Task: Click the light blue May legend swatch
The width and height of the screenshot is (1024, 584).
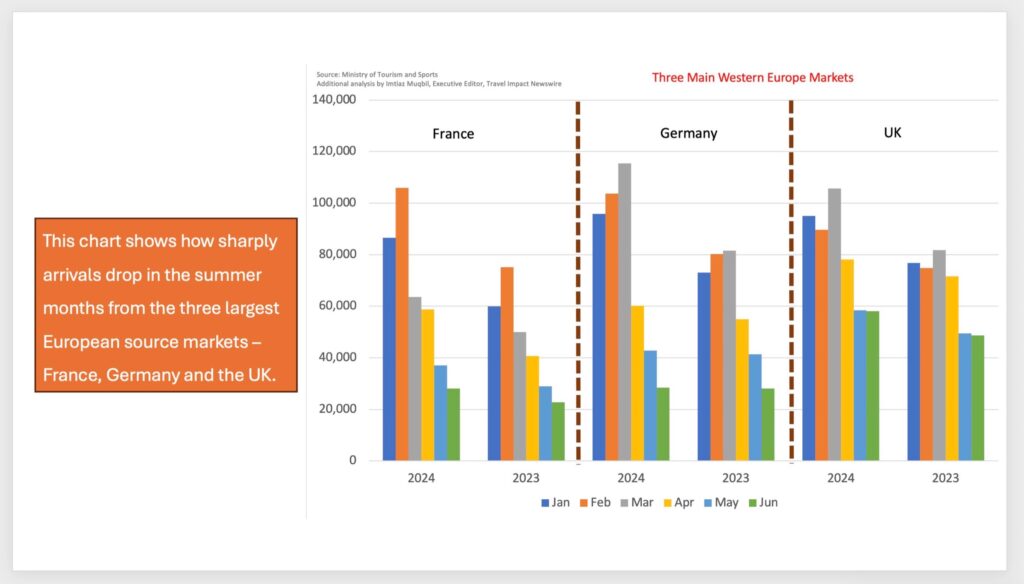Action: (x=704, y=503)
